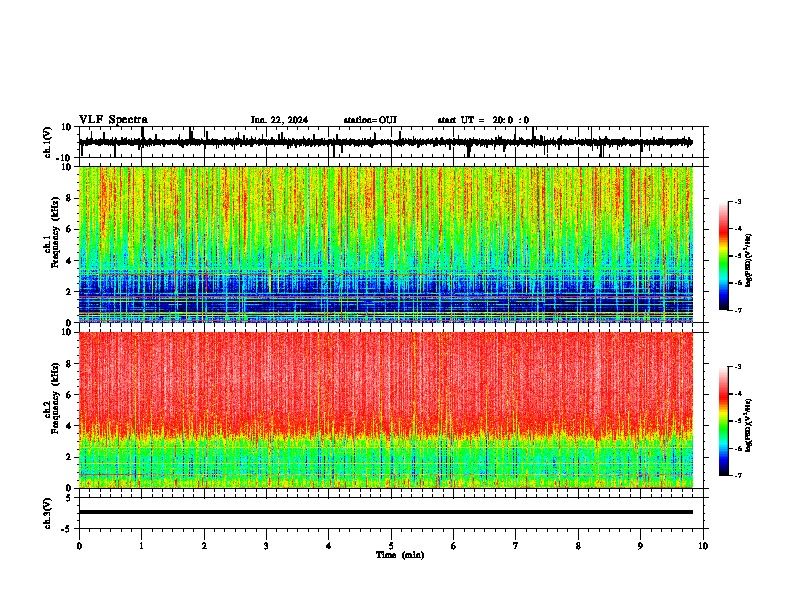
Task: Click the time axis tick label "5"
Action: click(x=391, y=546)
